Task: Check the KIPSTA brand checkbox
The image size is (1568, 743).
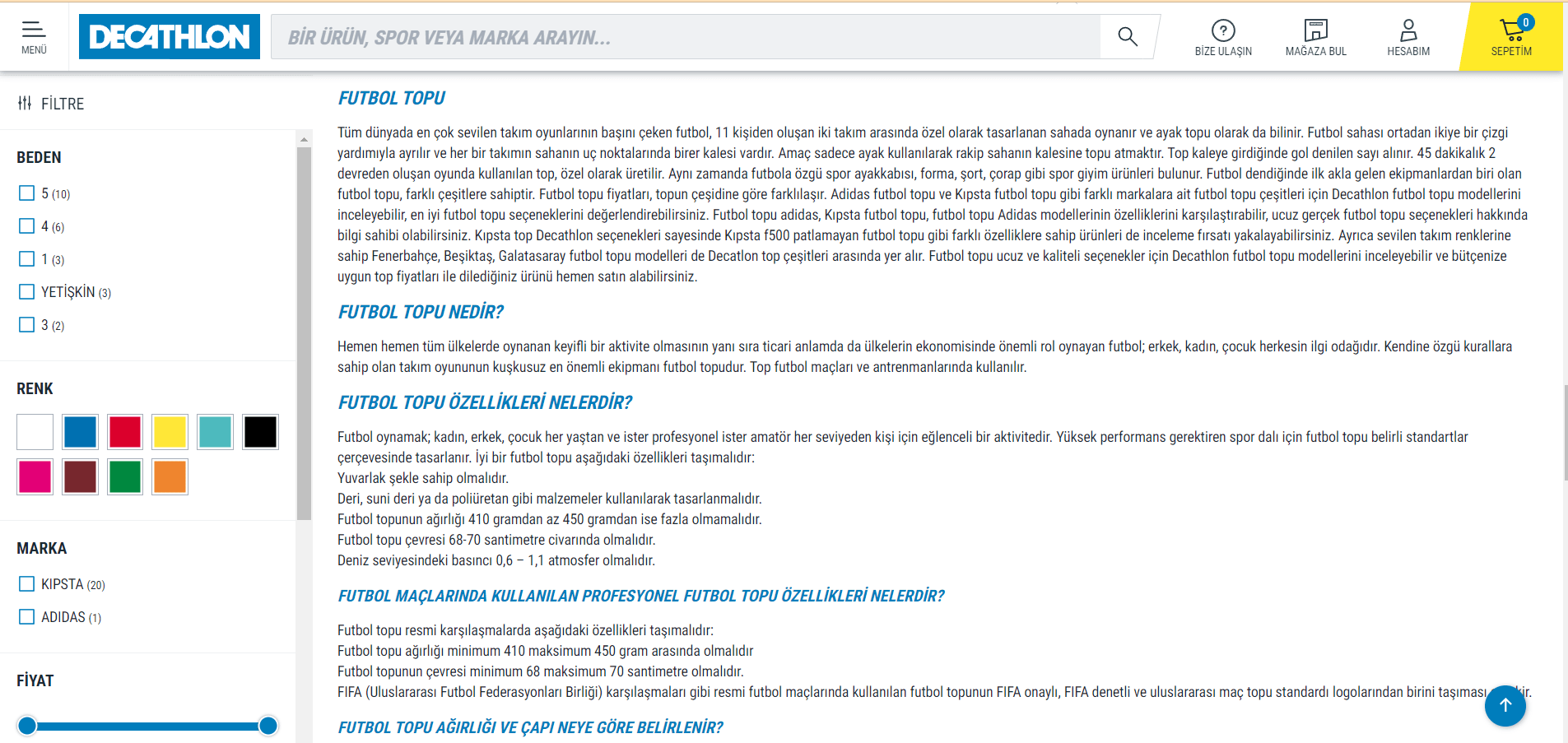Action: (x=25, y=583)
